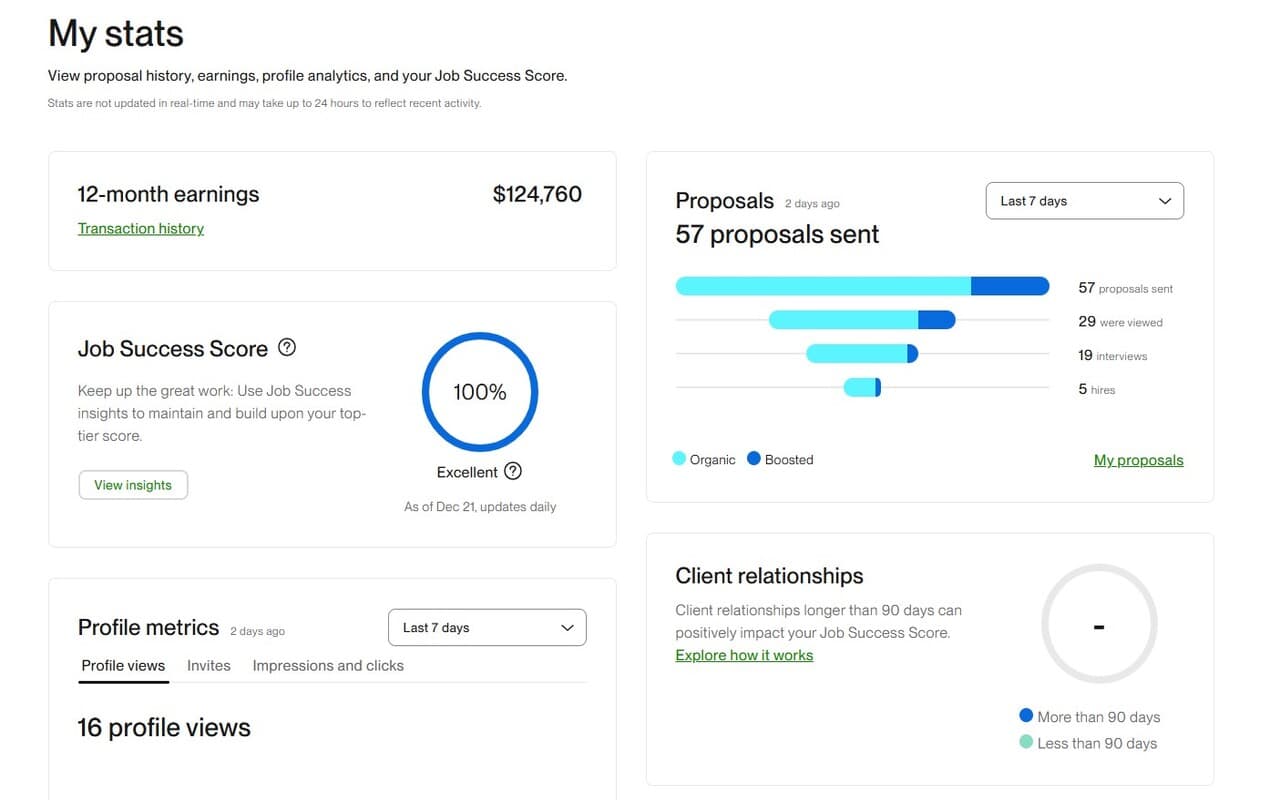Click the help icon next to Excellent rating
The image size is (1280, 800).
[x=512, y=471]
